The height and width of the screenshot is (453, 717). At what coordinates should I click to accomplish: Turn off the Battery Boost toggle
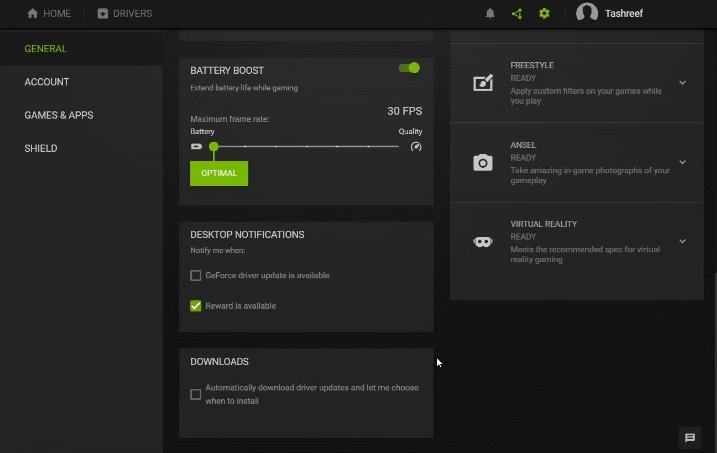click(409, 68)
